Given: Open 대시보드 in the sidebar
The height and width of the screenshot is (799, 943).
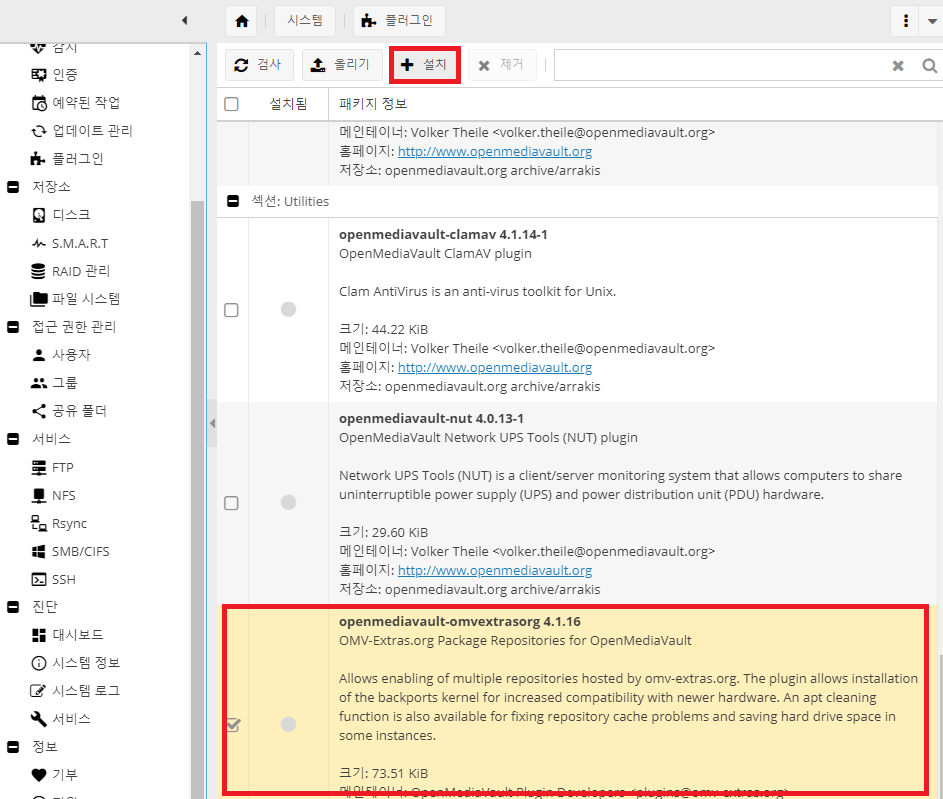Looking at the screenshot, I should click(x=67, y=635).
